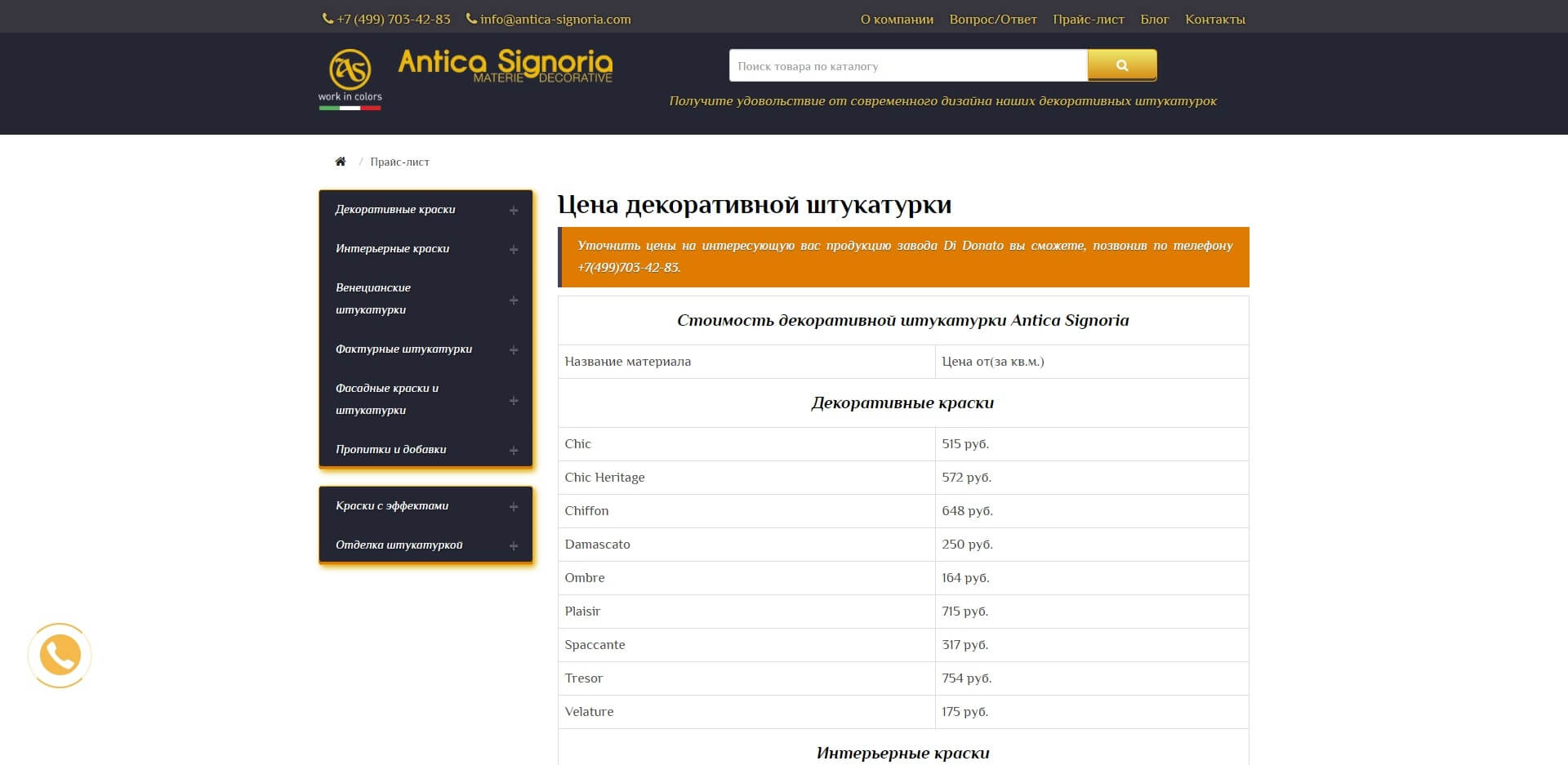Viewport: 1568px width, 765px height.
Task: Click phone number +7 (499) 703-42-83
Action: click(394, 19)
